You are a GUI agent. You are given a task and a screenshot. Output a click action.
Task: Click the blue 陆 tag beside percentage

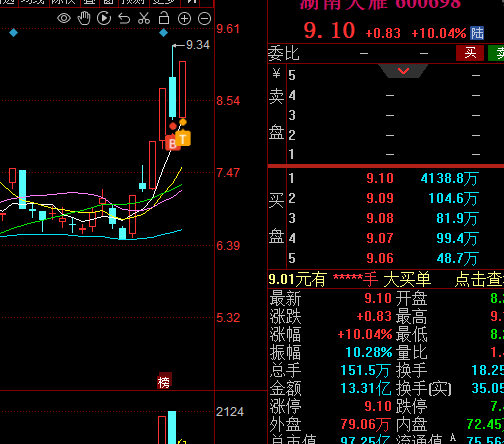477,33
